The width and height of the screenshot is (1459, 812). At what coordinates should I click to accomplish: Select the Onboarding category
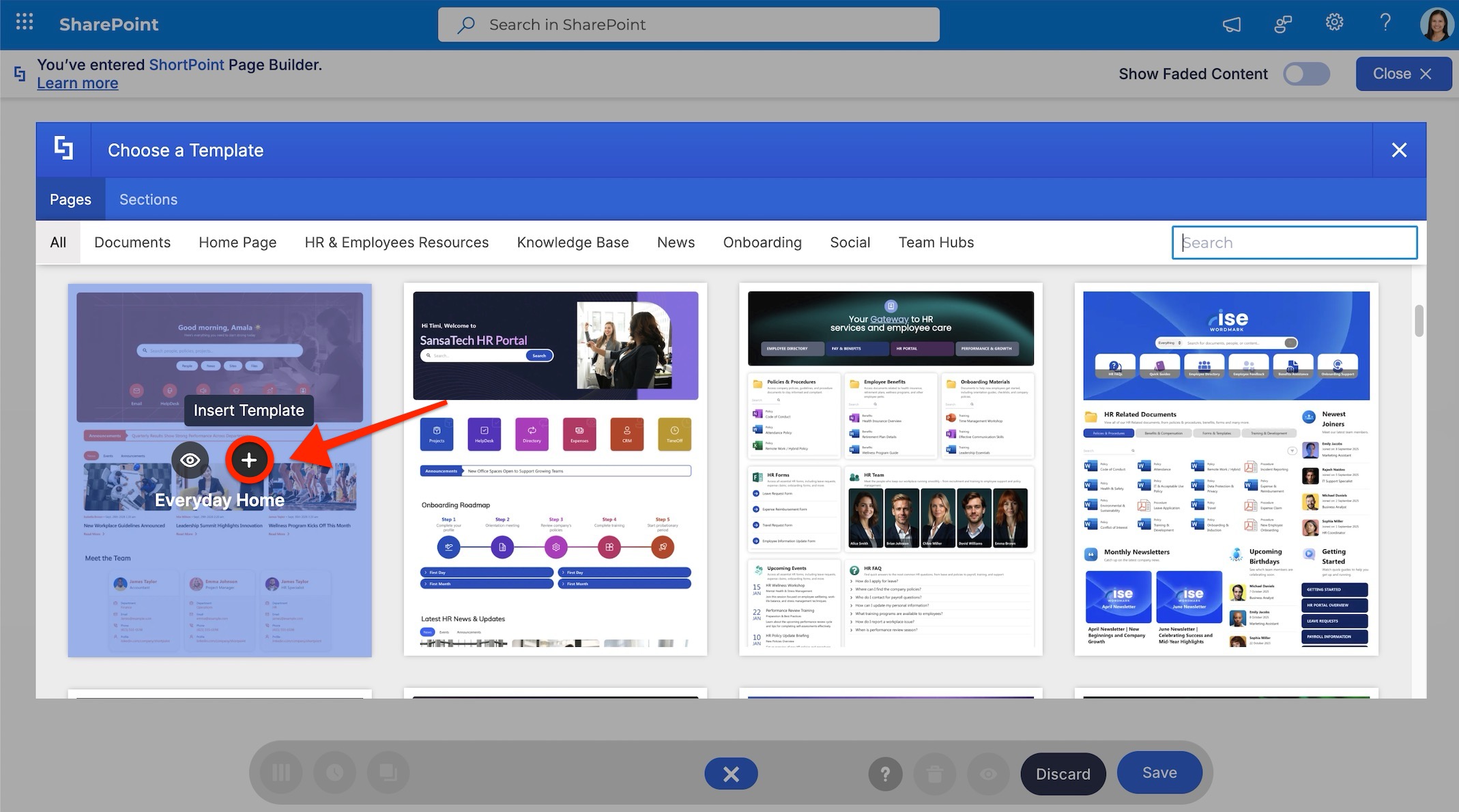[762, 242]
